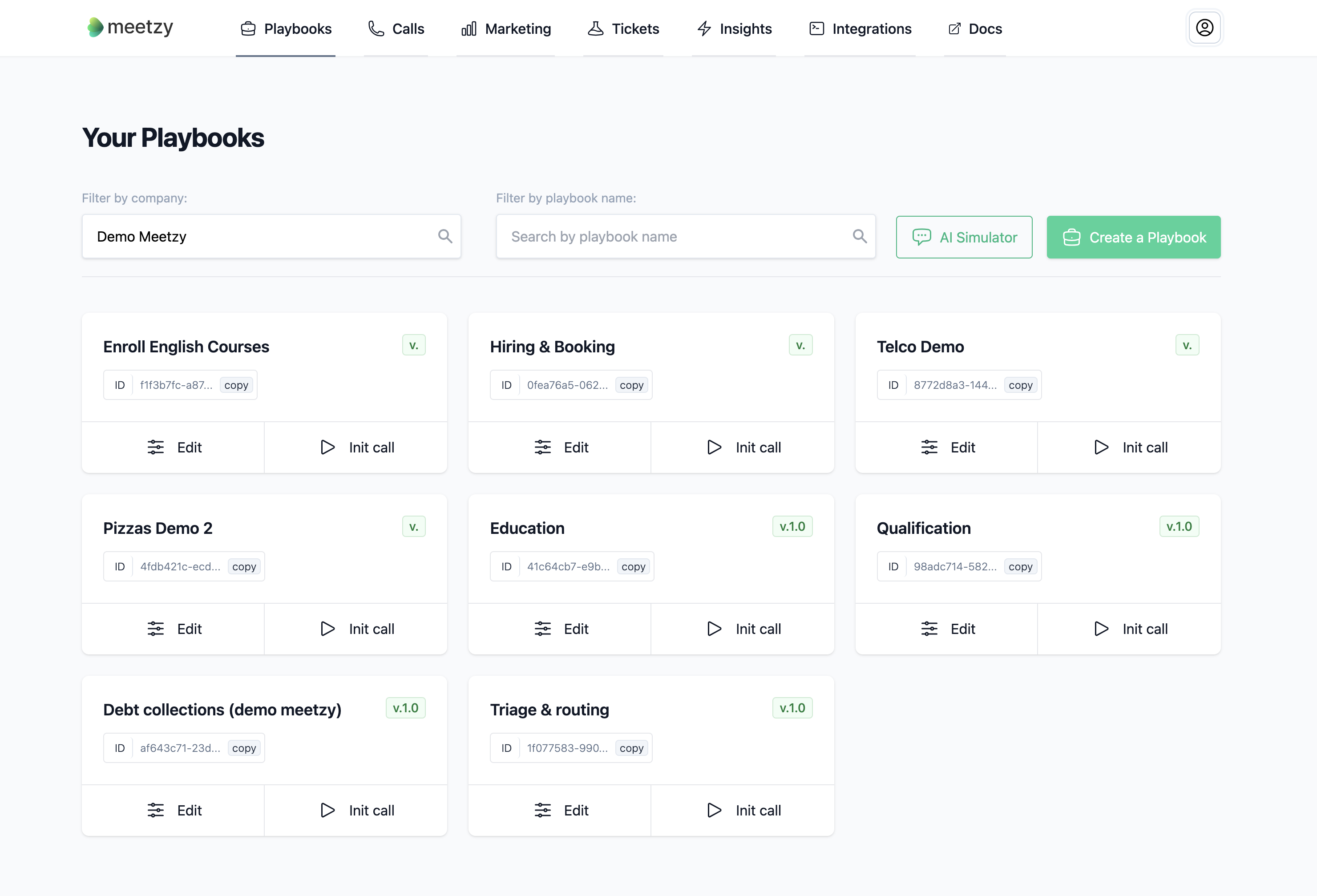Click the Marketing navigation icon
This screenshot has width=1317, height=896.
tap(468, 28)
